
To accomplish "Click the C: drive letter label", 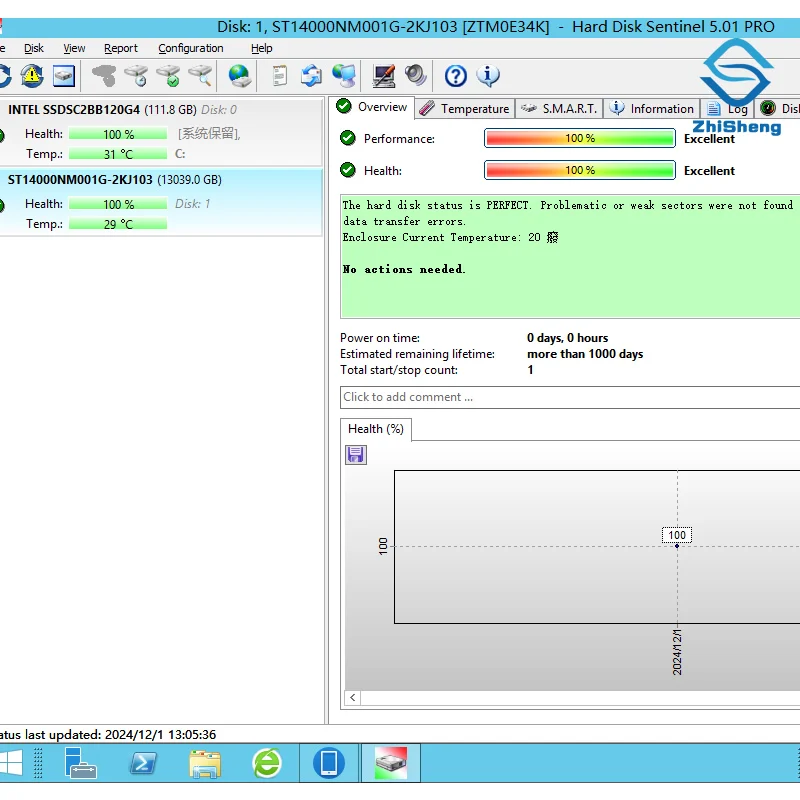I will pyautogui.click(x=180, y=154).
